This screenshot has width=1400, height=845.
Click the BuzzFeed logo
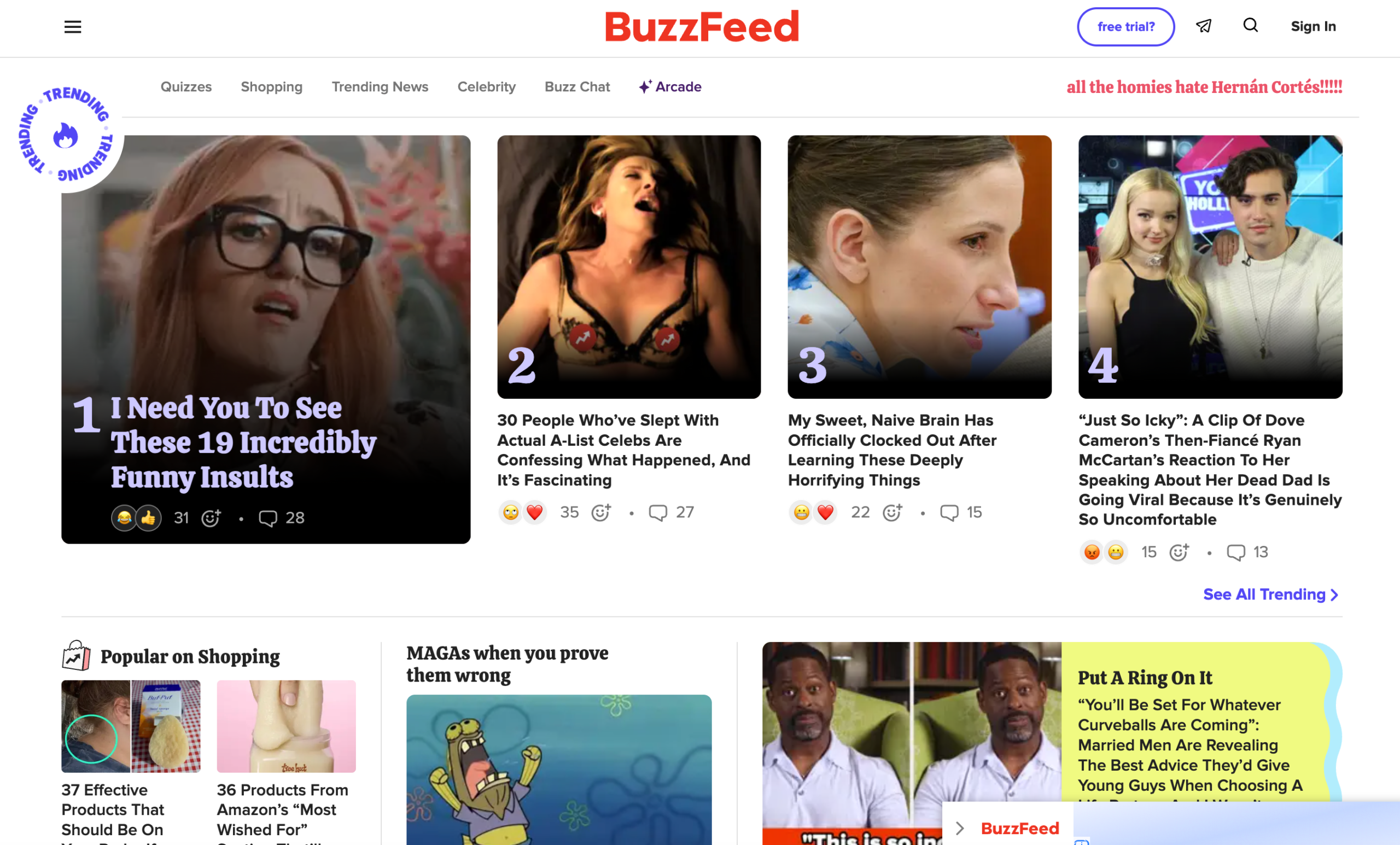point(702,27)
